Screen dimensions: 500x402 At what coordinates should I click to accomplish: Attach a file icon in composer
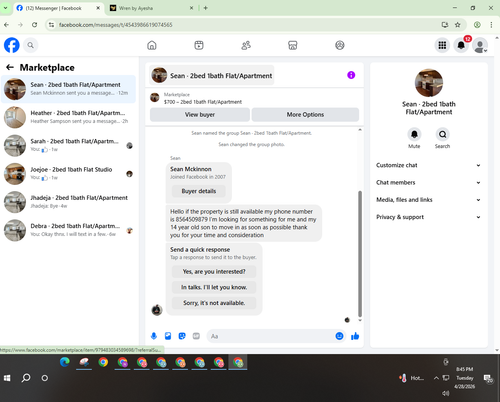point(168,336)
